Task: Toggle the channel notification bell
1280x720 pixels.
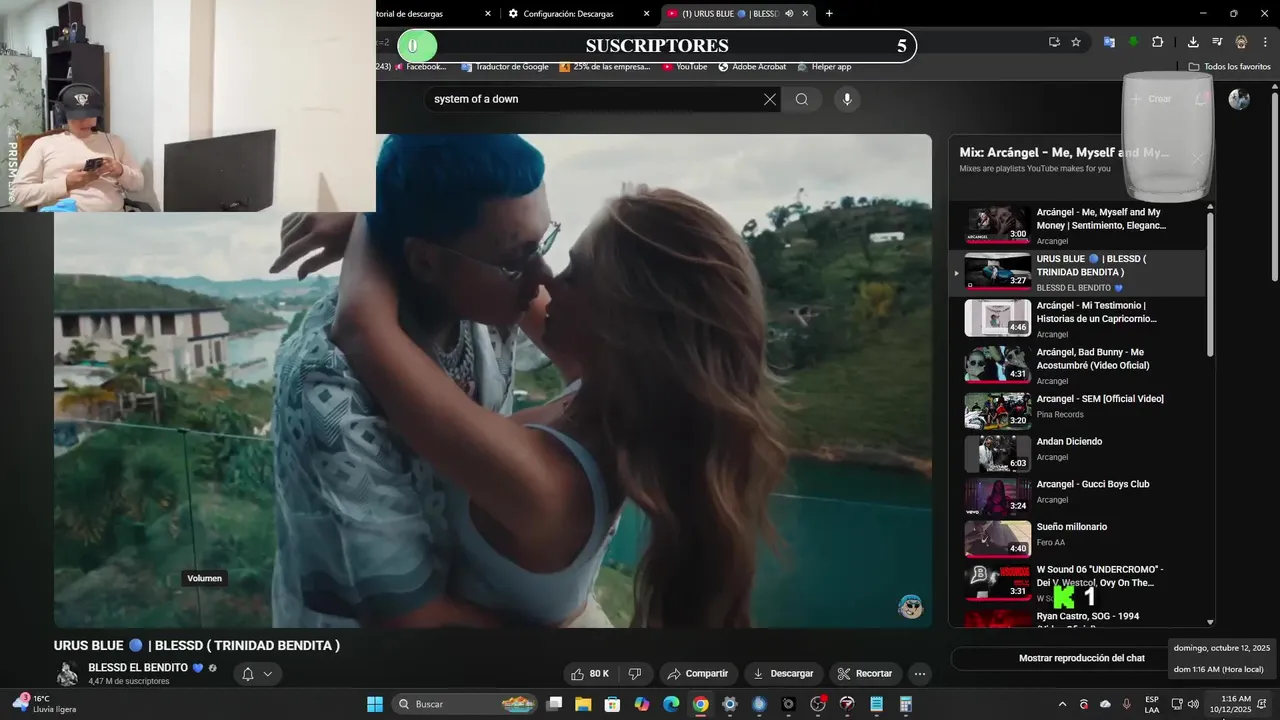Action: click(x=248, y=674)
